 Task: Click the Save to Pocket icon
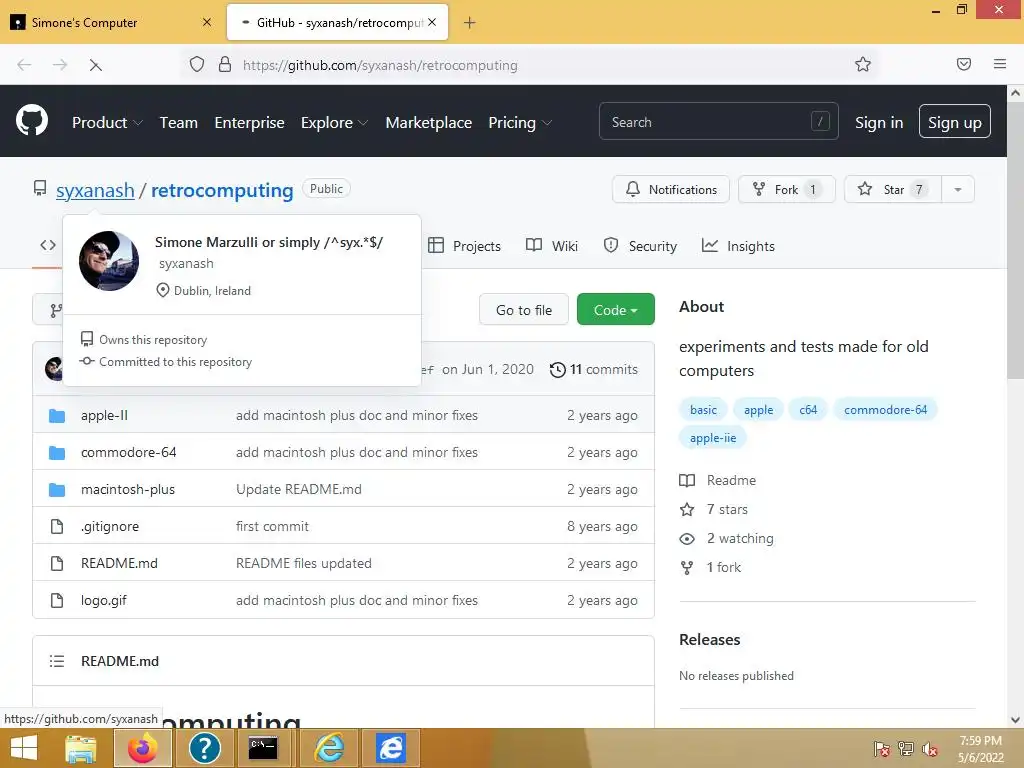(x=963, y=64)
